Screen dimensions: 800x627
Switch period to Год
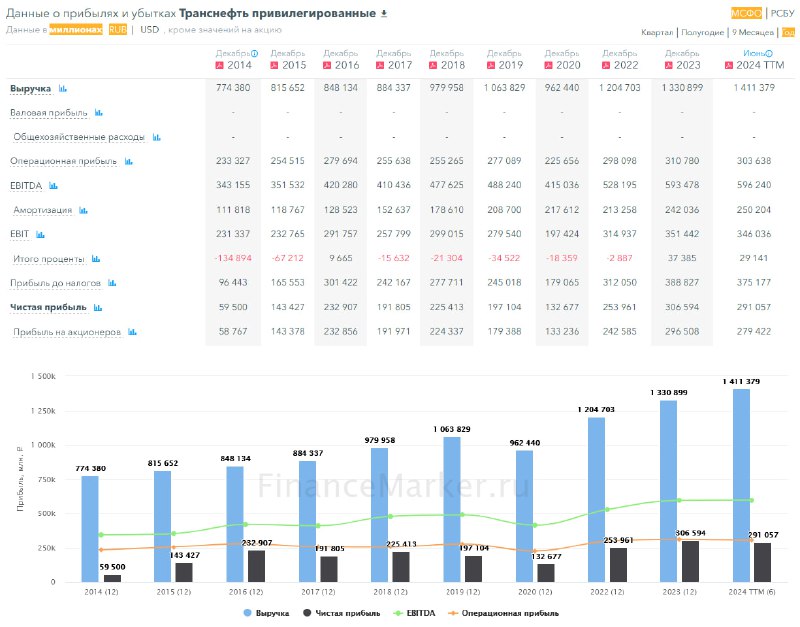point(788,33)
